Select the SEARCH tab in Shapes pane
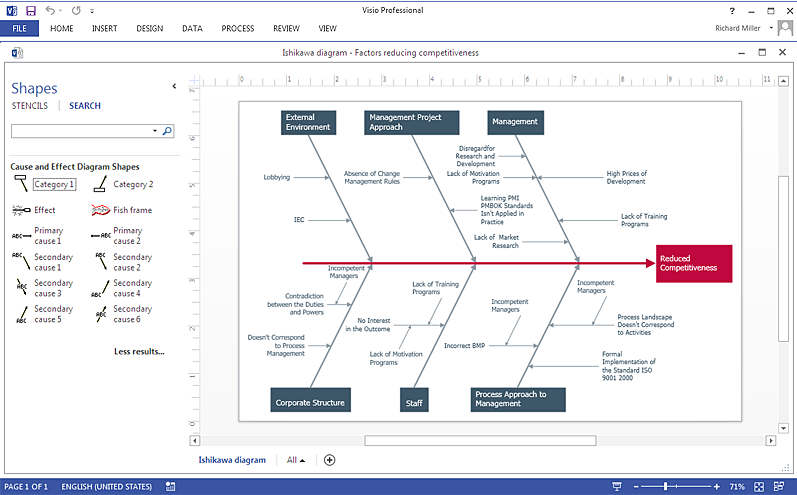 click(85, 106)
